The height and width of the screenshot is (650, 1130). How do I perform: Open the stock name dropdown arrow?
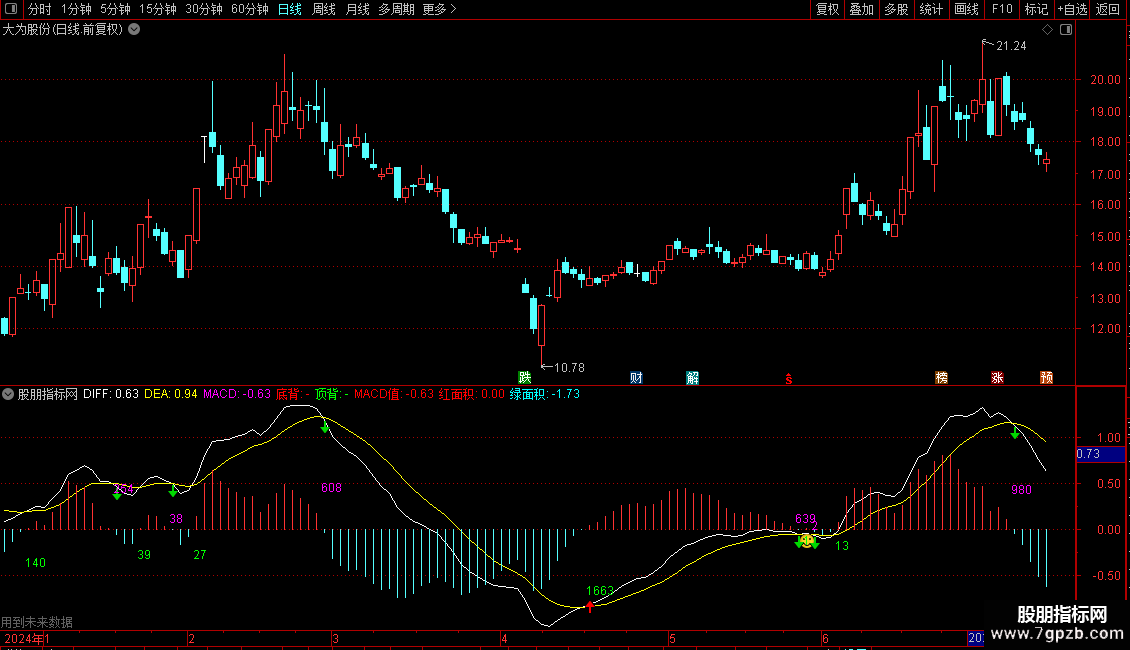click(134, 30)
